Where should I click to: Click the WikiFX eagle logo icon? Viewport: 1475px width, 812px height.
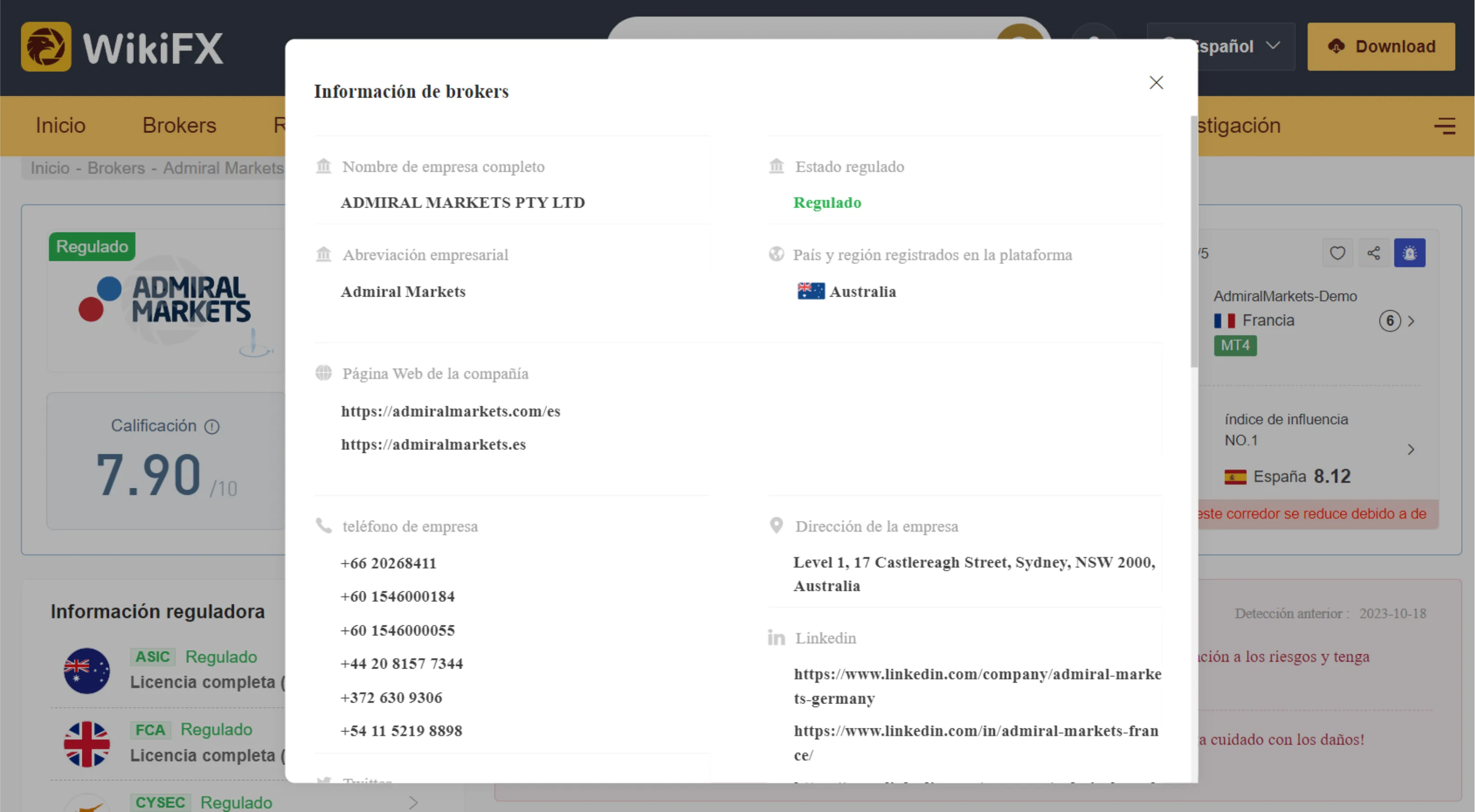pos(46,47)
